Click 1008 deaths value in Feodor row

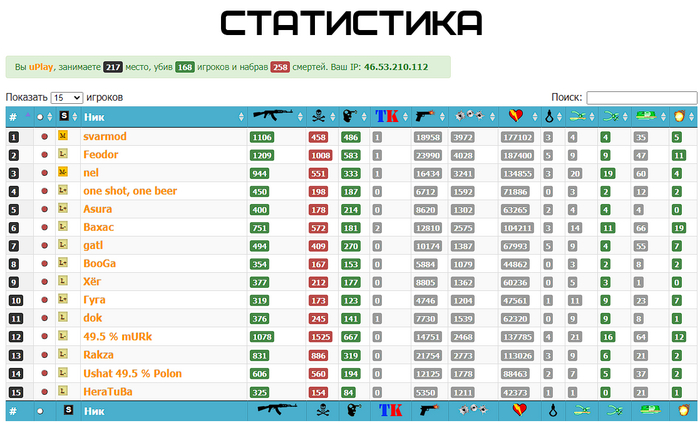(x=321, y=155)
